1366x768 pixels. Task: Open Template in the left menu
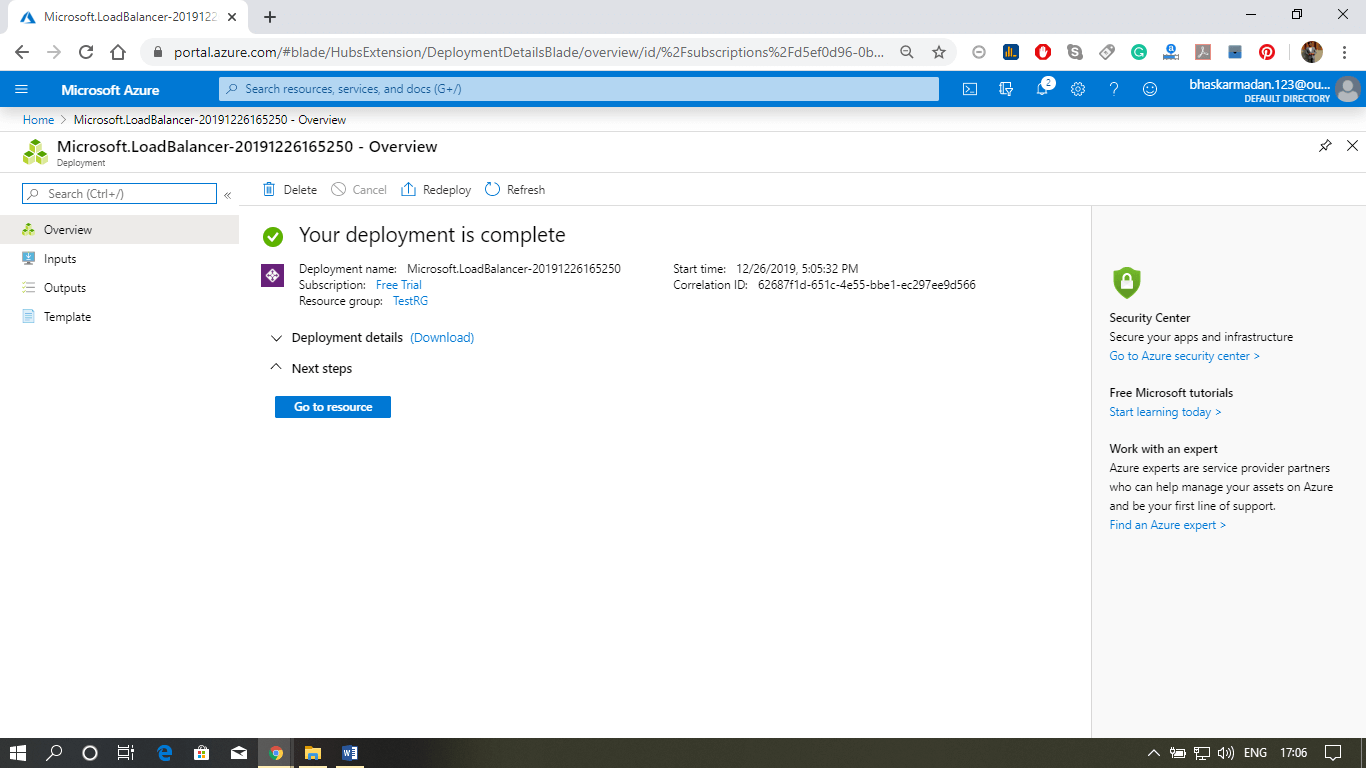click(119, 317)
